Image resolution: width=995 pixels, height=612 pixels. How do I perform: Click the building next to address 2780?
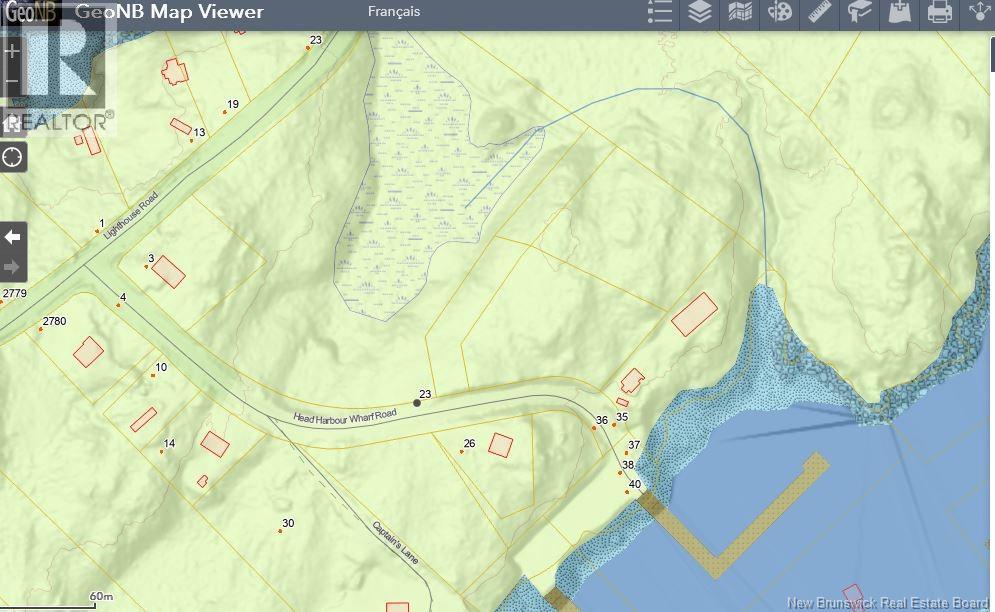88,351
